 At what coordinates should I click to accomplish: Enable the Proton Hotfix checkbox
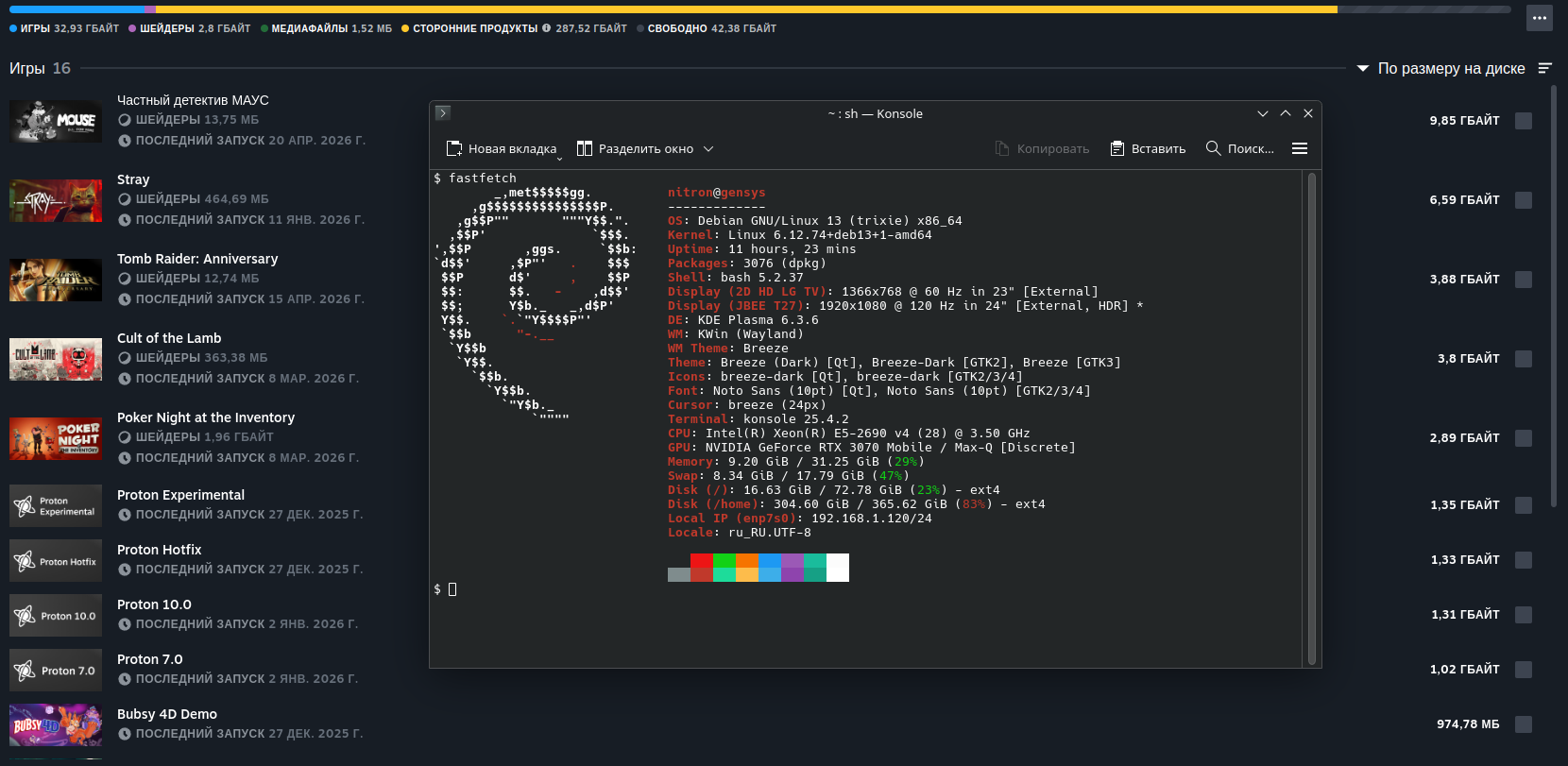coord(1524,560)
